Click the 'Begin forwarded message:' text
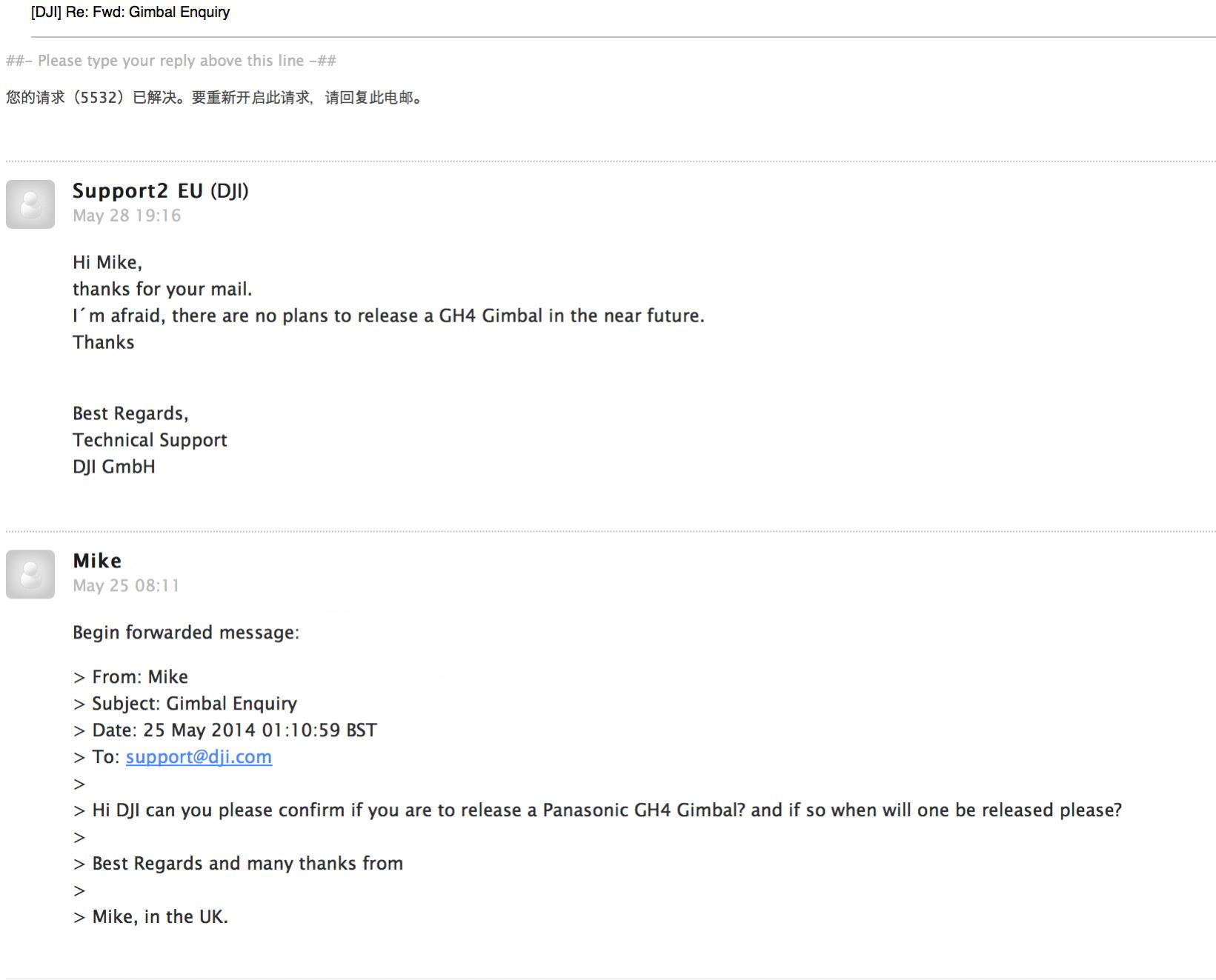 (x=186, y=632)
